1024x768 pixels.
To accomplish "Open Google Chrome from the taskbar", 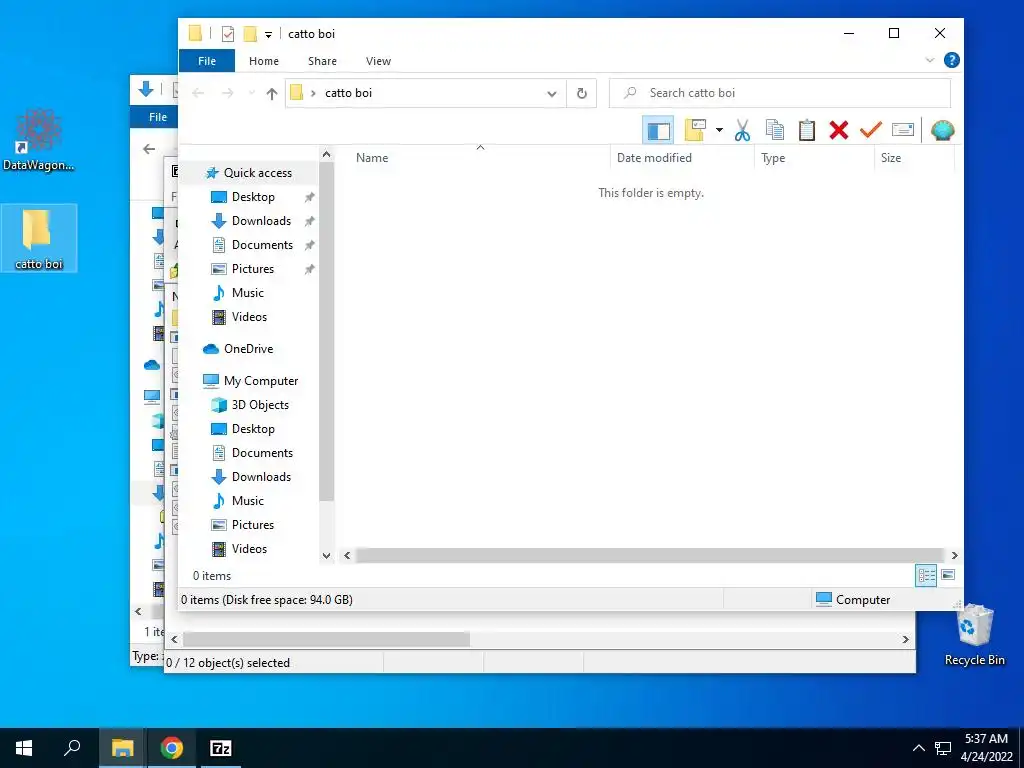I will click(x=172, y=748).
